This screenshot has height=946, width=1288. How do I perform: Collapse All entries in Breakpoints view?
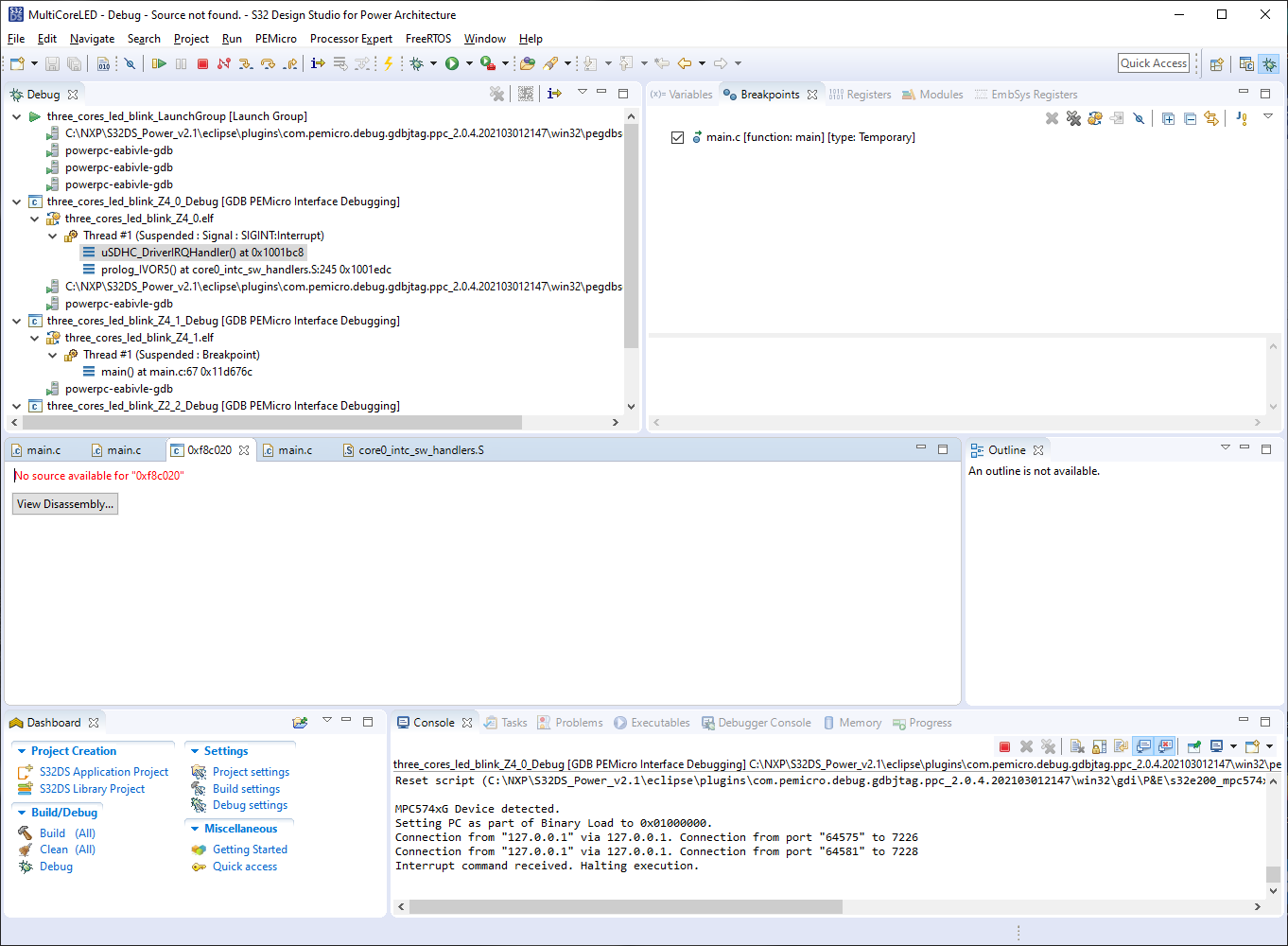click(1191, 118)
